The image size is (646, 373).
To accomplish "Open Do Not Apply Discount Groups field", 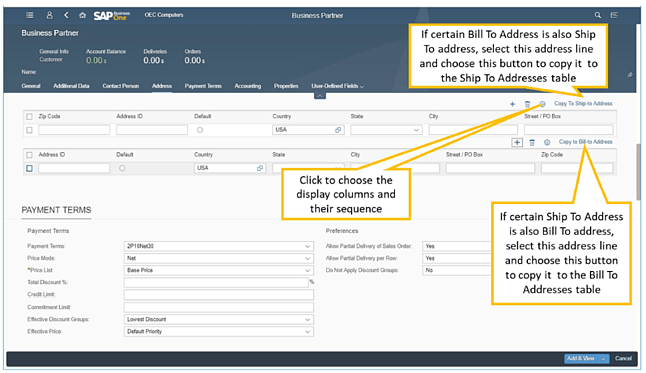I will pyautogui.click(x=457, y=270).
